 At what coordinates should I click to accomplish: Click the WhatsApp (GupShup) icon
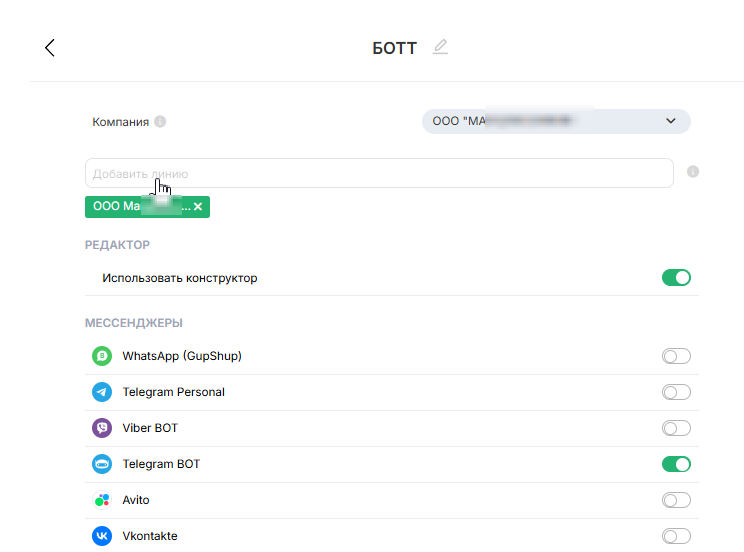102,356
